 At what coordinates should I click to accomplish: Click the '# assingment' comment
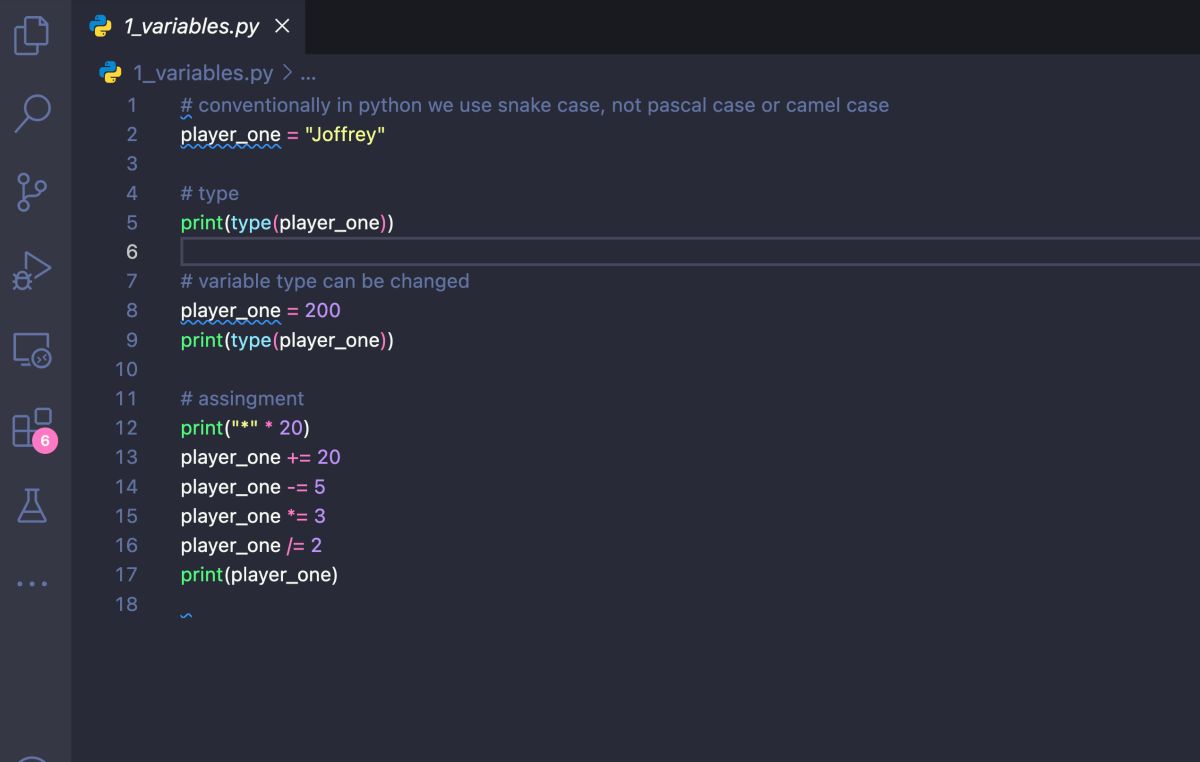[242, 399]
